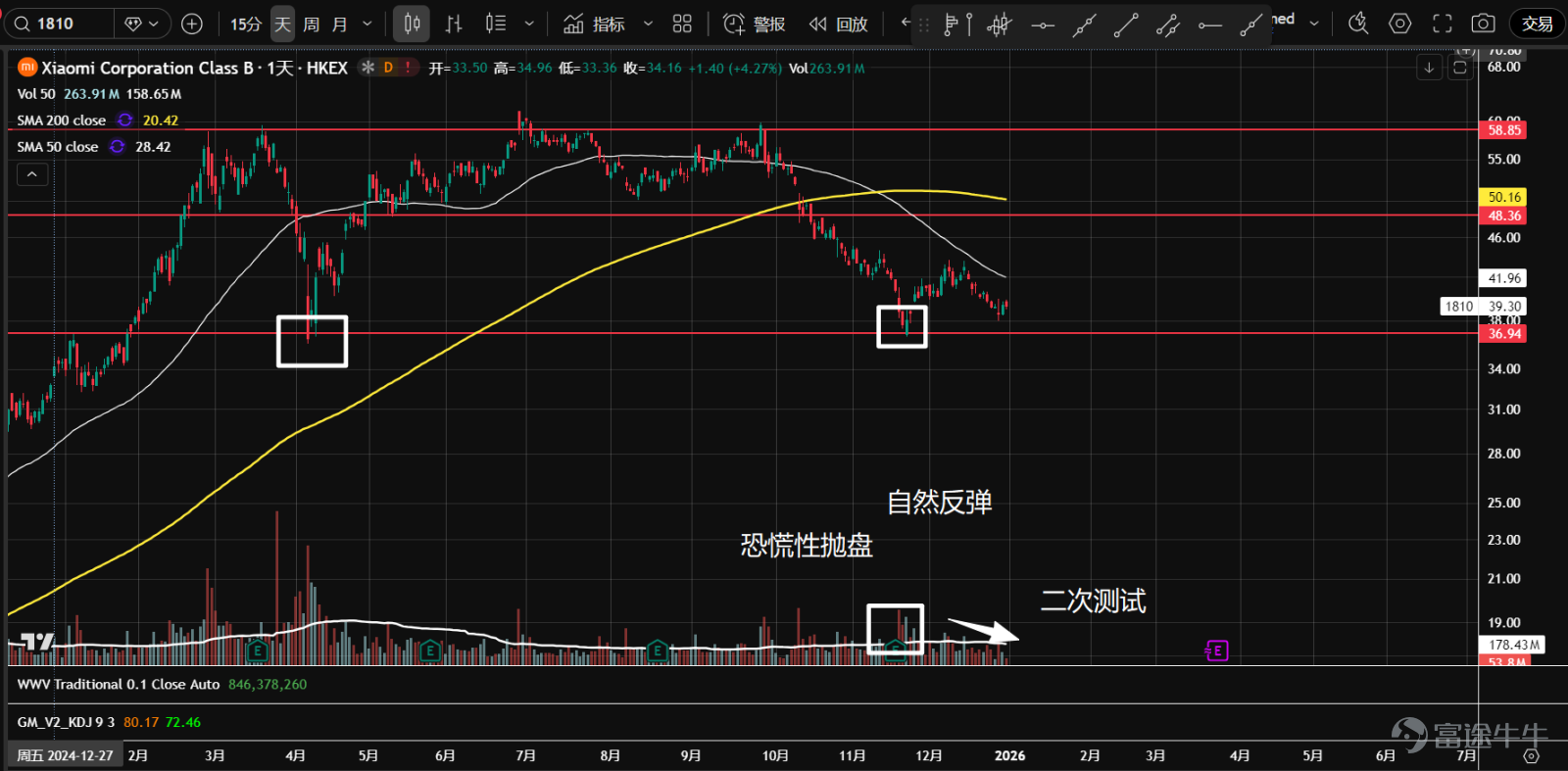Click the 交易 trade button
Image resolution: width=1568 pixels, height=771 pixels.
(1537, 24)
